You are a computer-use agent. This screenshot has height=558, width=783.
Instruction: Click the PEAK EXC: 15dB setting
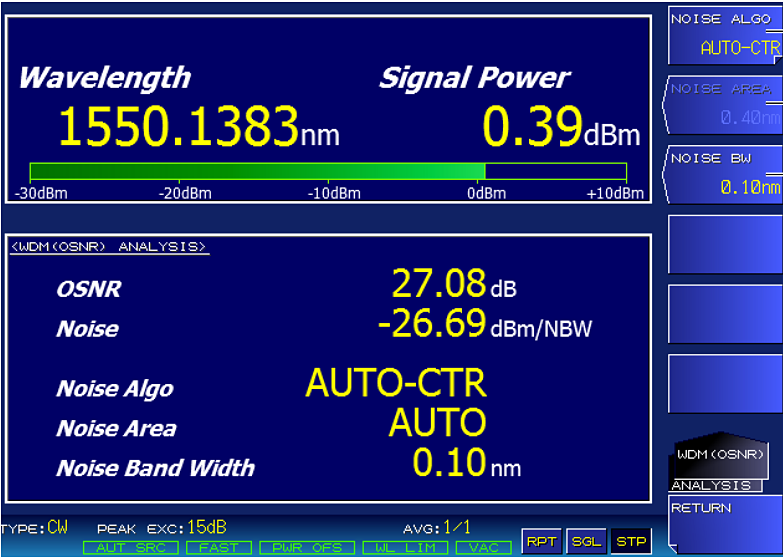162,527
